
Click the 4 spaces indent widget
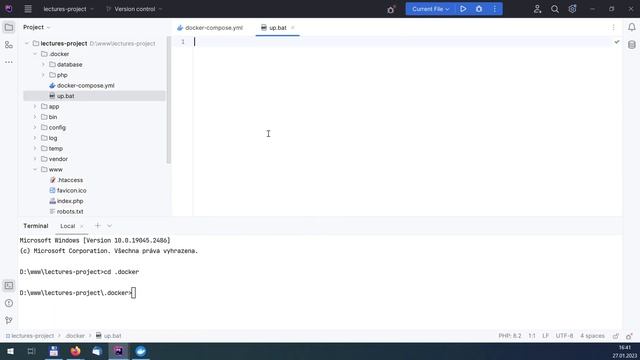click(592, 336)
